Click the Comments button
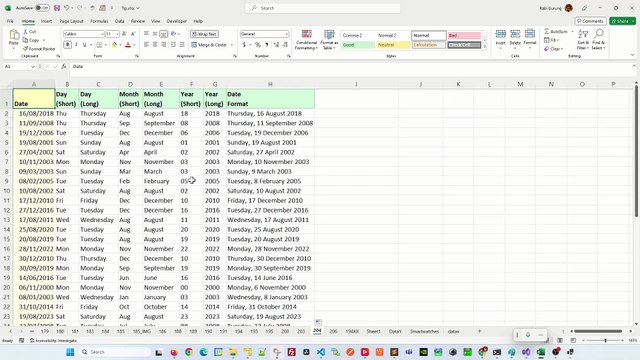 pyautogui.click(x=590, y=21)
